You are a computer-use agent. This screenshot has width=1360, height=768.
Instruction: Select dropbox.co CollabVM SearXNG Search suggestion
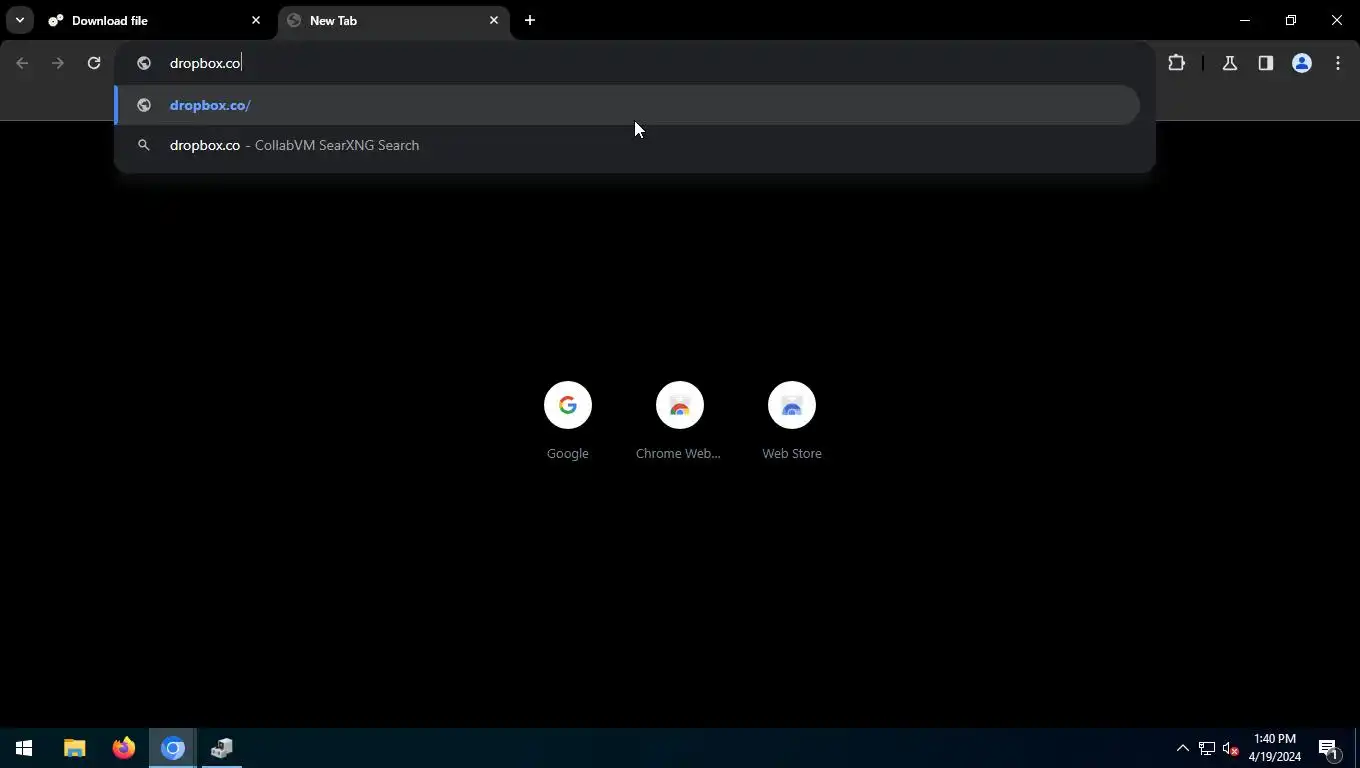pos(627,145)
